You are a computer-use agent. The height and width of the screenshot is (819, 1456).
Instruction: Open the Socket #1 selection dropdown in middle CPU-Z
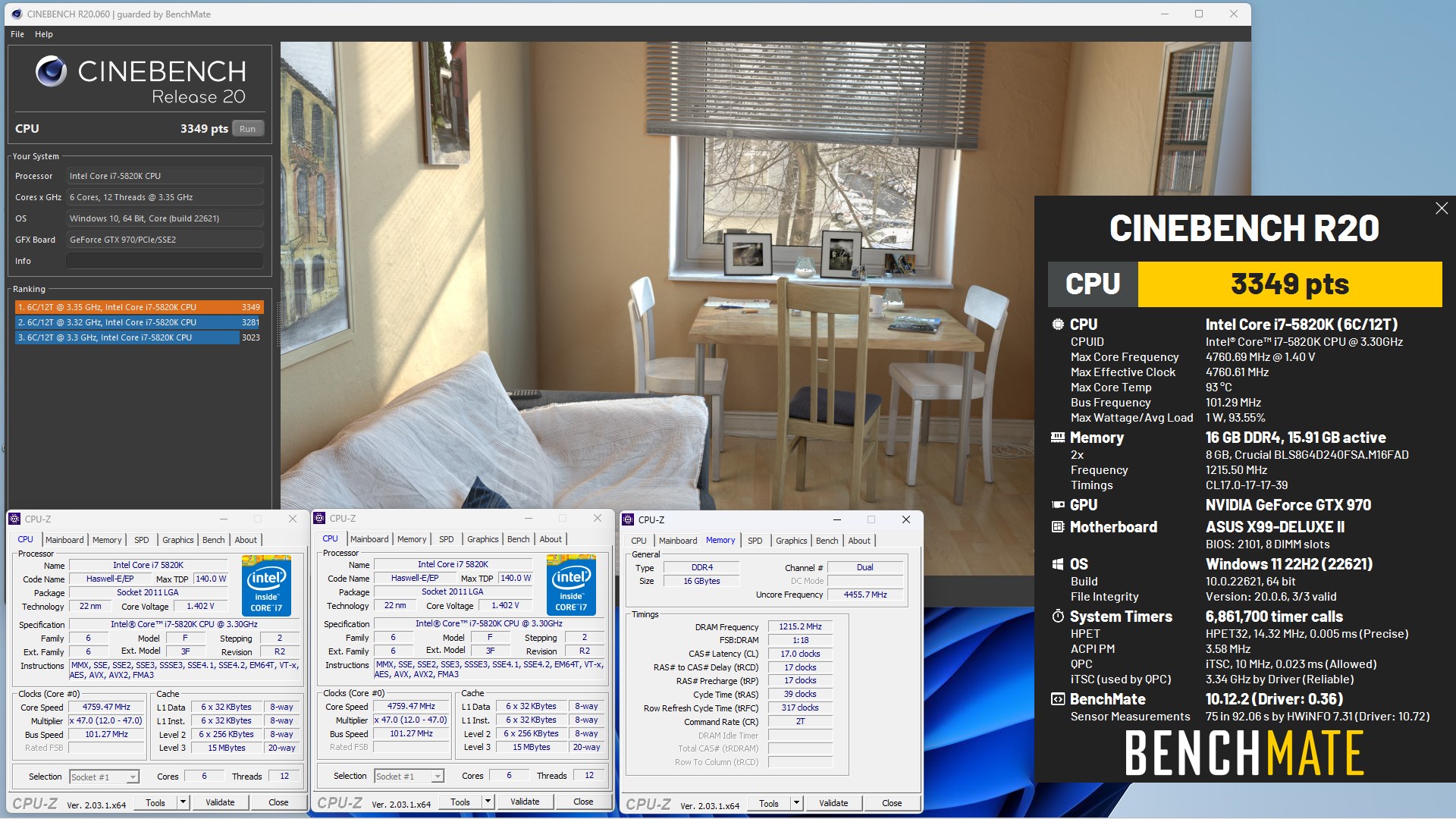click(438, 776)
